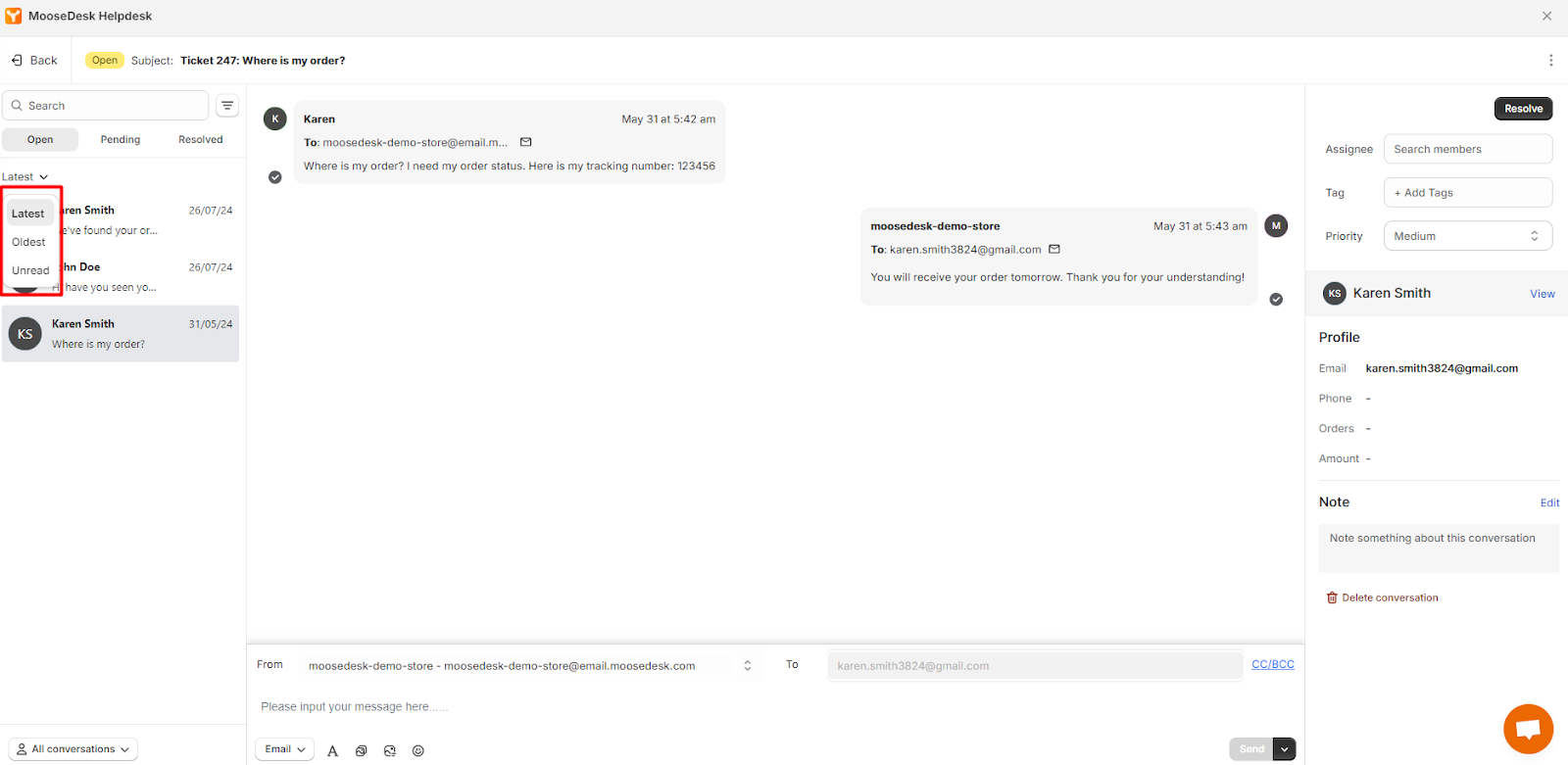Click the Assignee search members field

tap(1468, 149)
